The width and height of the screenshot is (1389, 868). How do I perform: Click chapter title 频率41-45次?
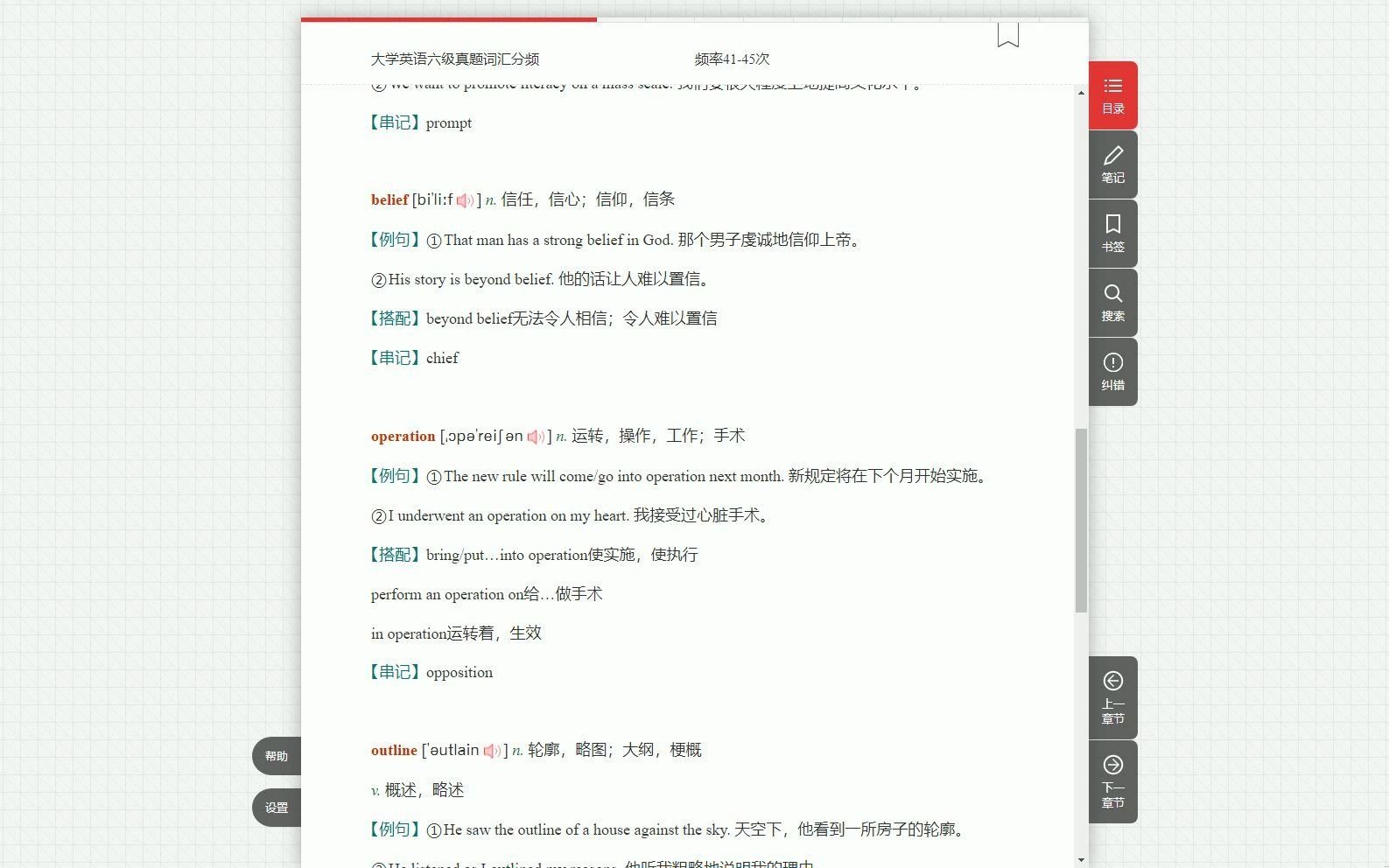733,59
